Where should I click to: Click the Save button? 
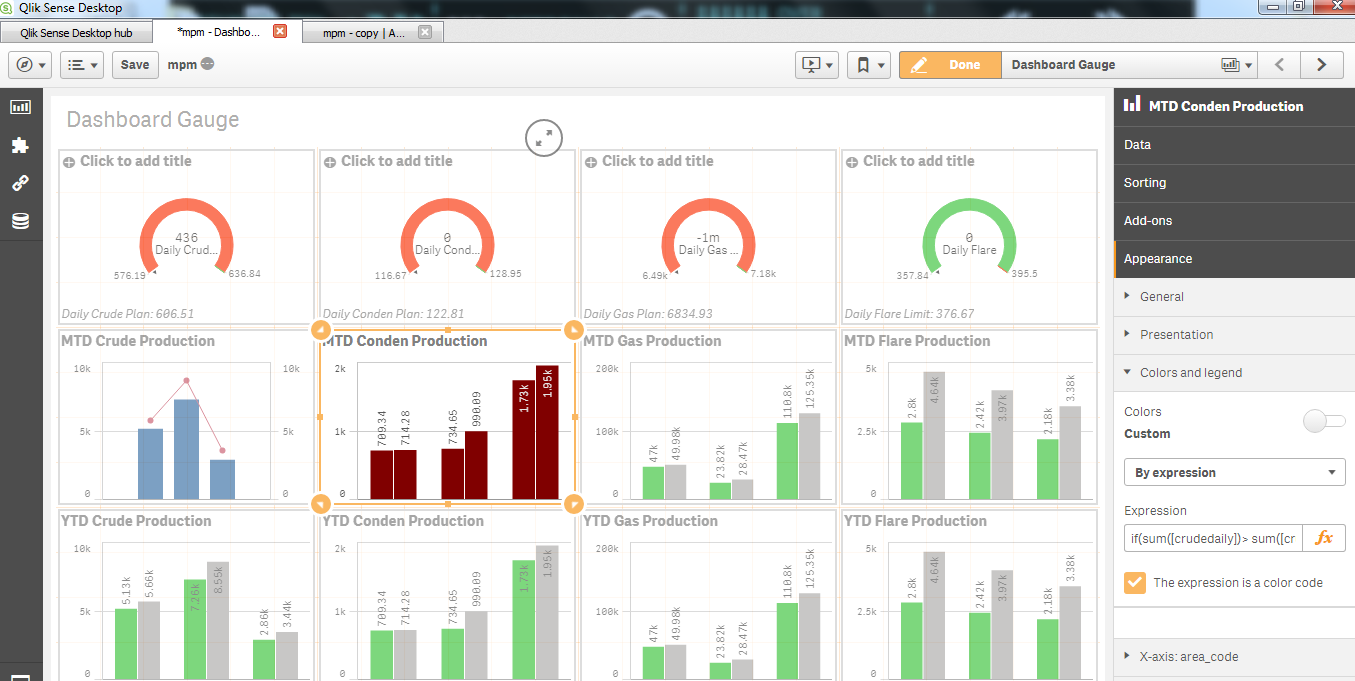point(135,65)
